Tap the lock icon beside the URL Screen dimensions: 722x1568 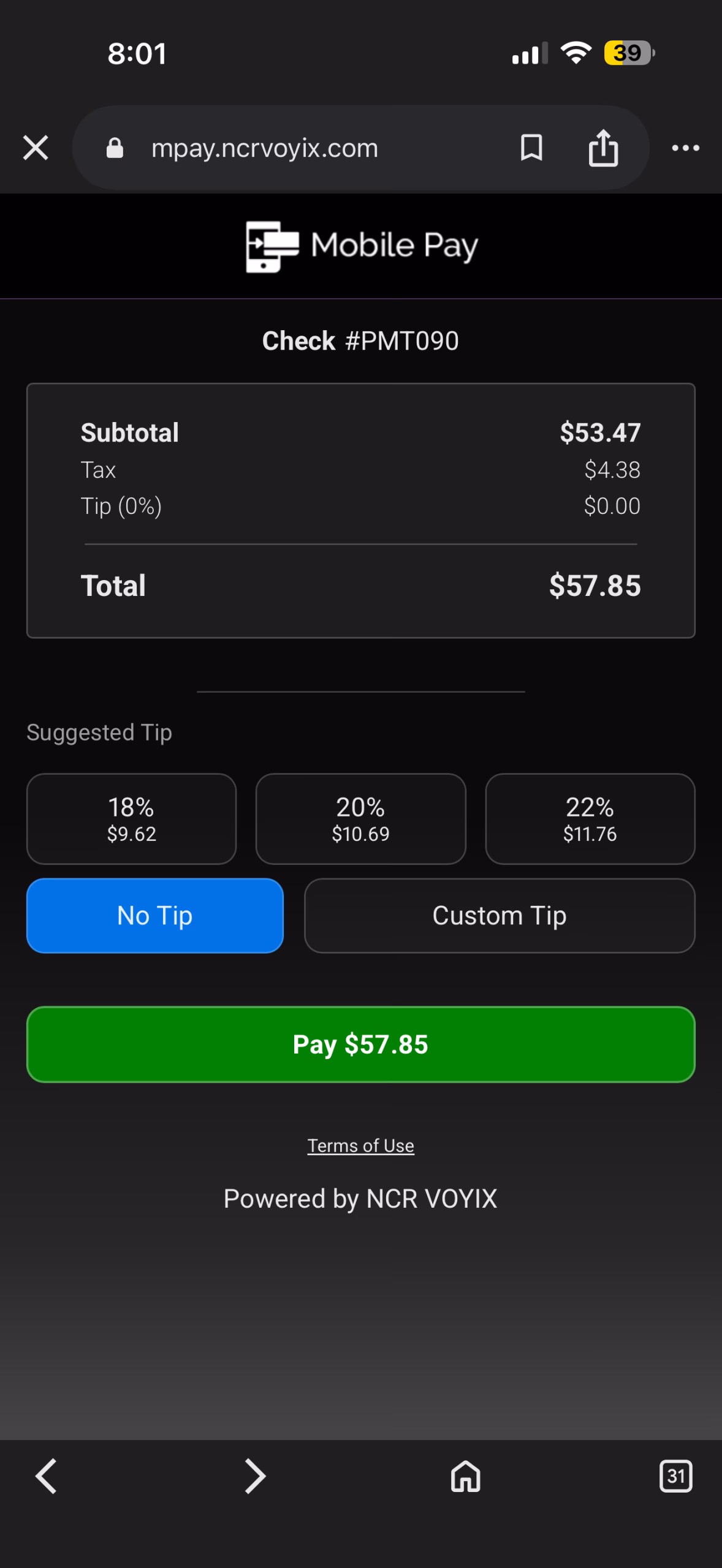(115, 148)
